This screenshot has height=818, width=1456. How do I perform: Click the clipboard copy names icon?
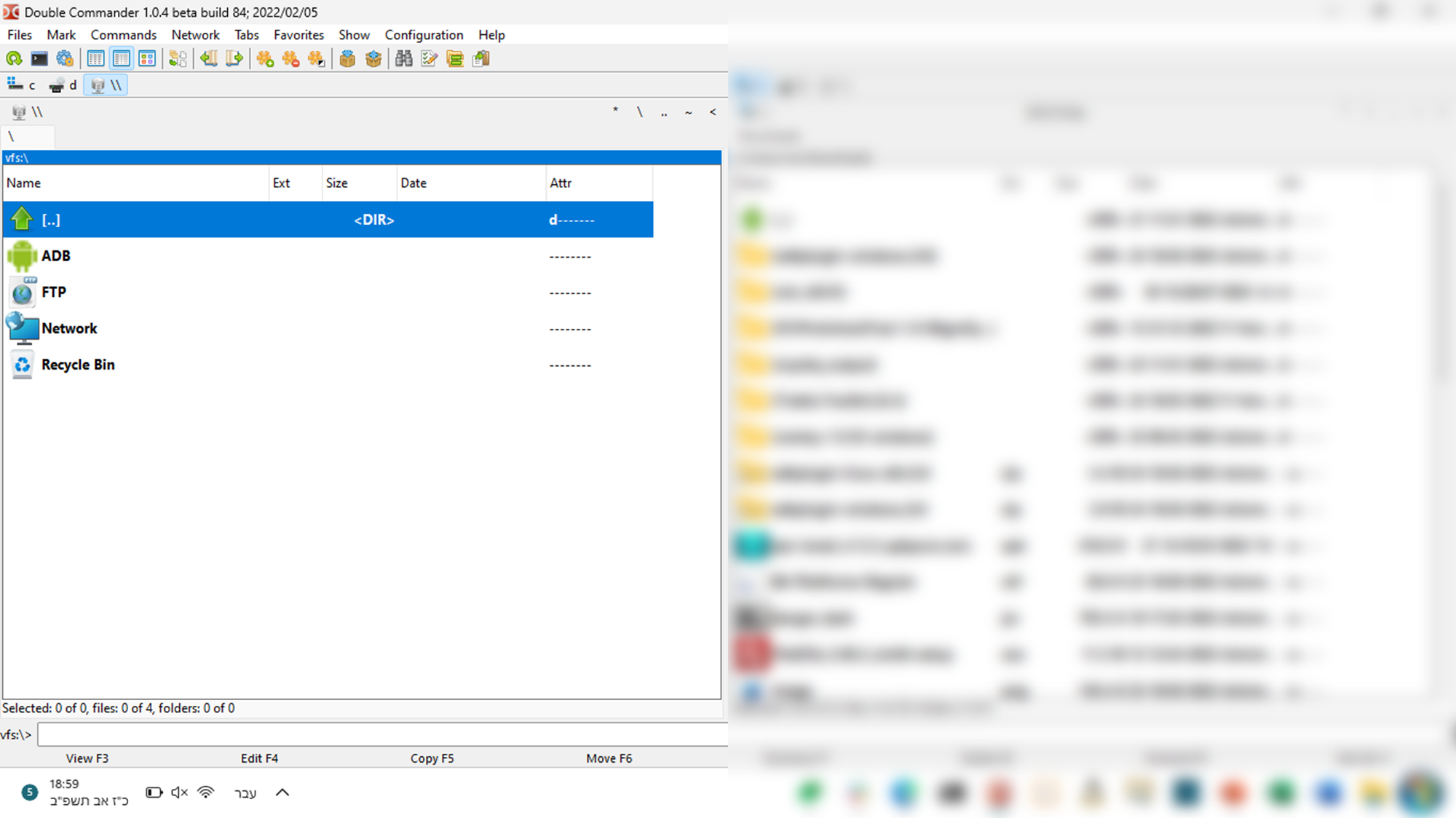pos(481,59)
